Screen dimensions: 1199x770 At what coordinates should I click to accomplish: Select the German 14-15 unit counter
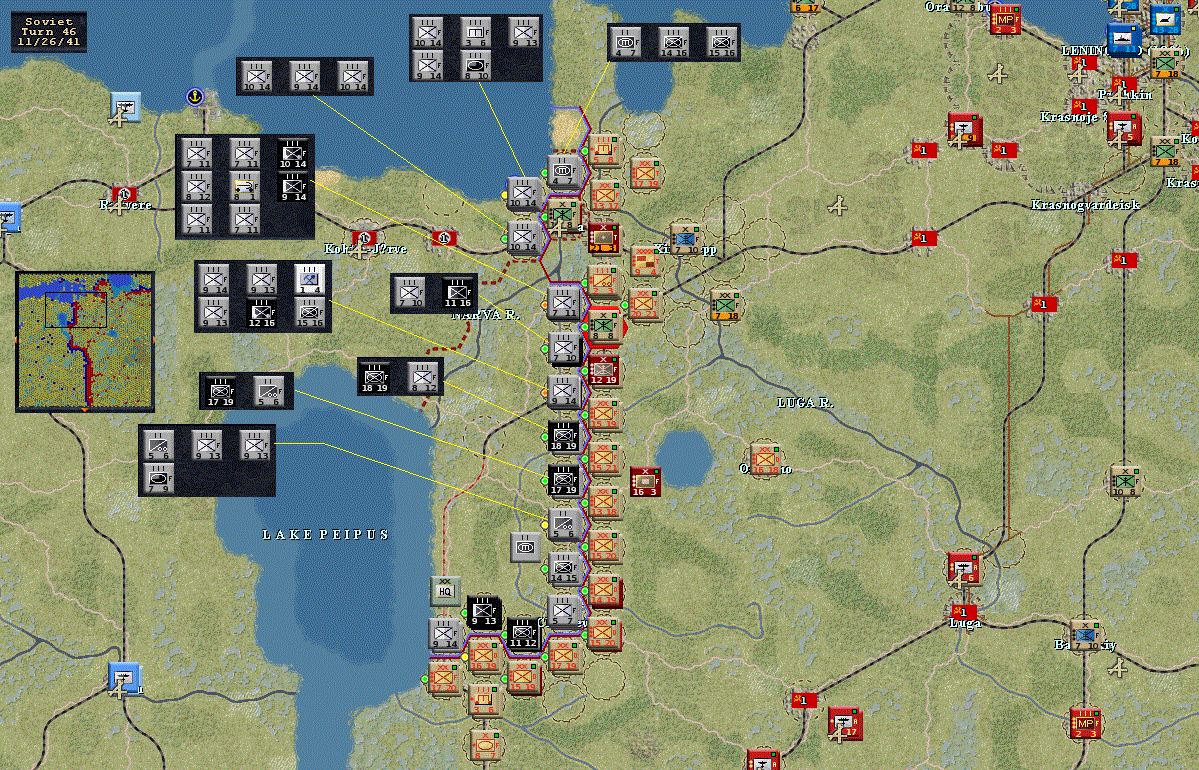coord(565,569)
